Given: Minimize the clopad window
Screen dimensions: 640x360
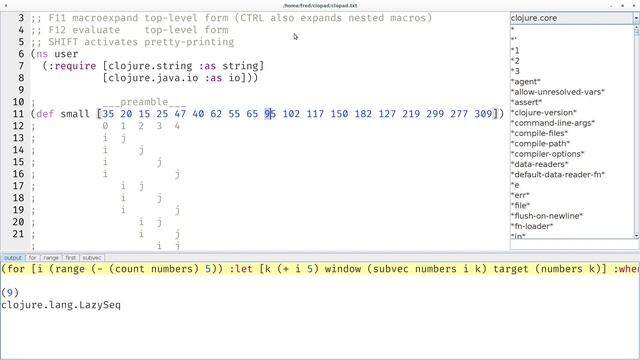Looking at the screenshot, I should [x=611, y=6].
